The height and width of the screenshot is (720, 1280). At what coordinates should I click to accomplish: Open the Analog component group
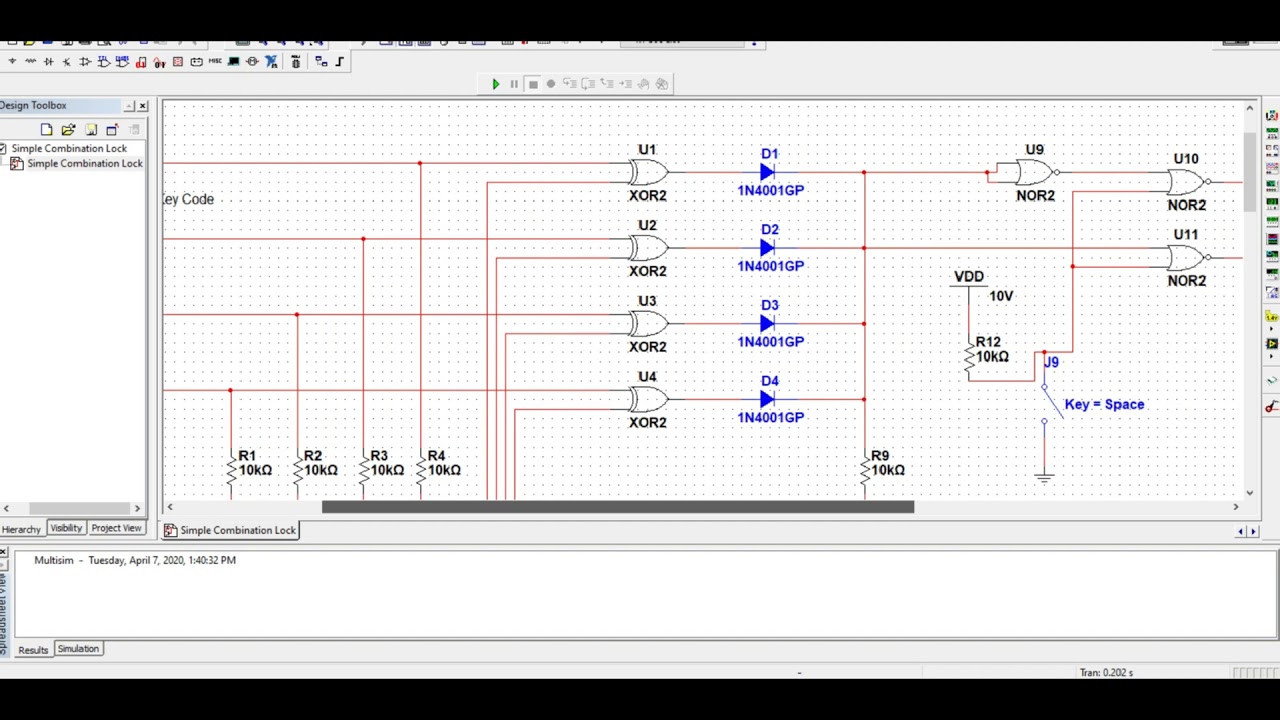(85, 61)
